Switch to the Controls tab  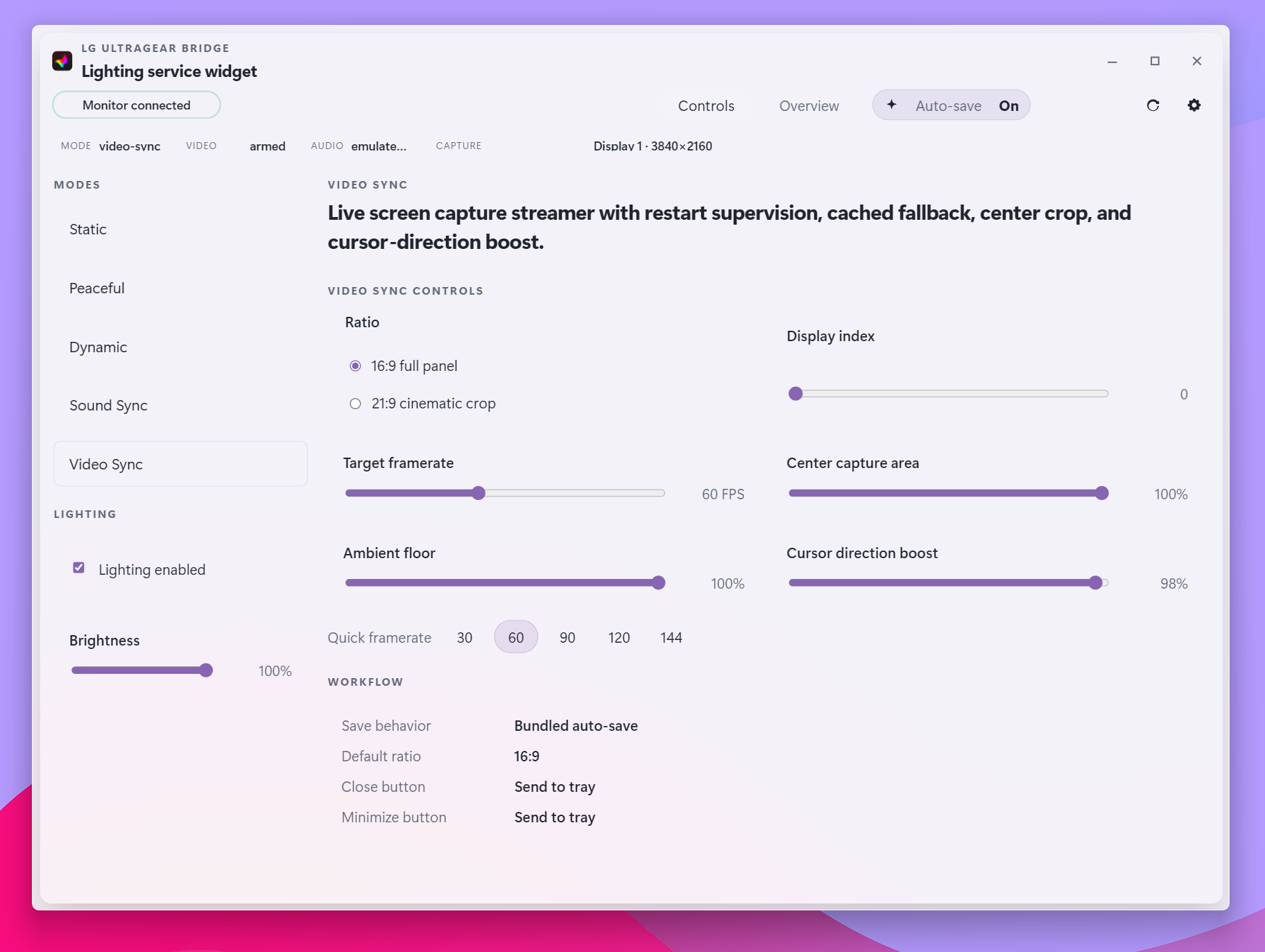point(706,105)
